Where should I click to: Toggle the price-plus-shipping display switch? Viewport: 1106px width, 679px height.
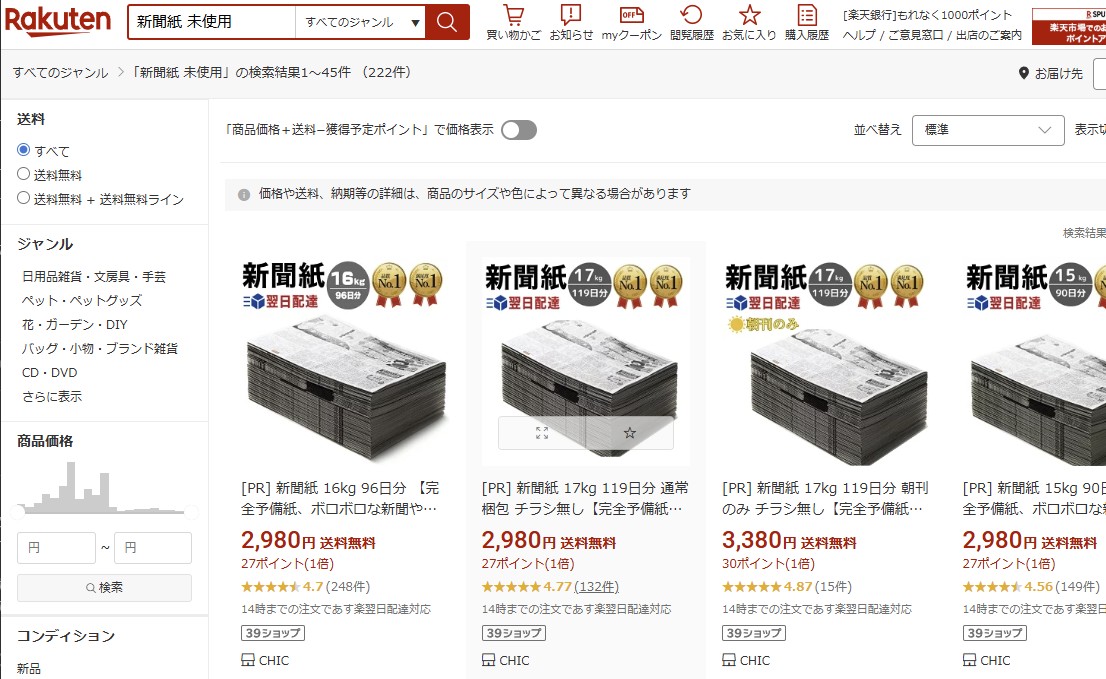point(519,130)
